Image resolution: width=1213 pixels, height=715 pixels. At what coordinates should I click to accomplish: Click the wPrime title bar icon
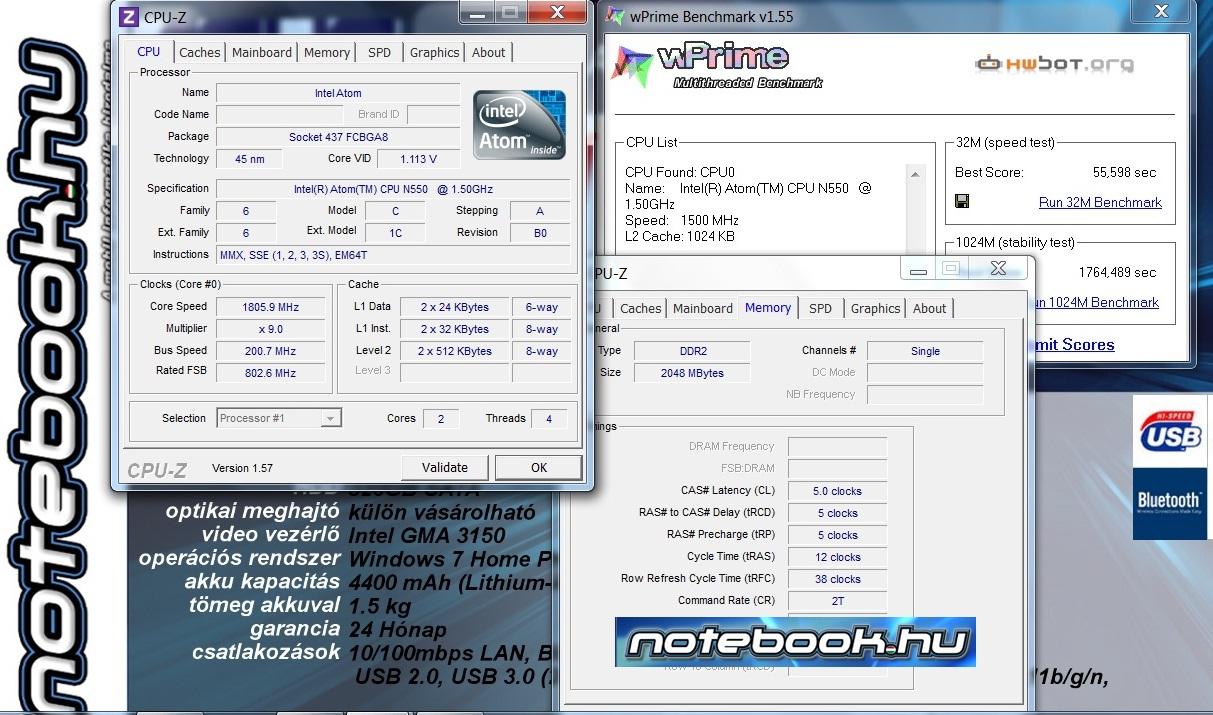614,17
